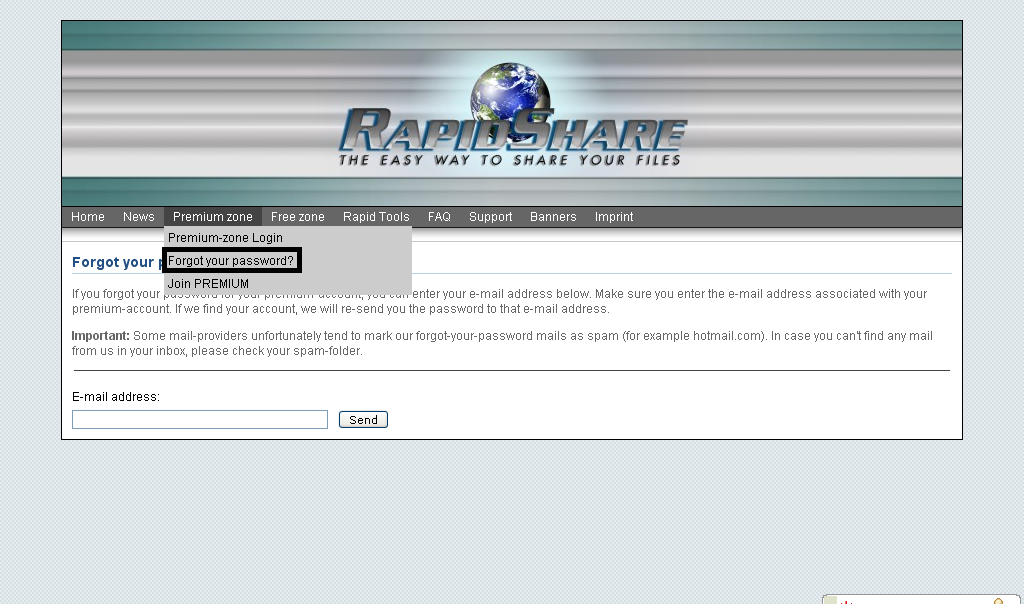Click the 'Important:' notice text
1024x604 pixels.
click(x=101, y=336)
